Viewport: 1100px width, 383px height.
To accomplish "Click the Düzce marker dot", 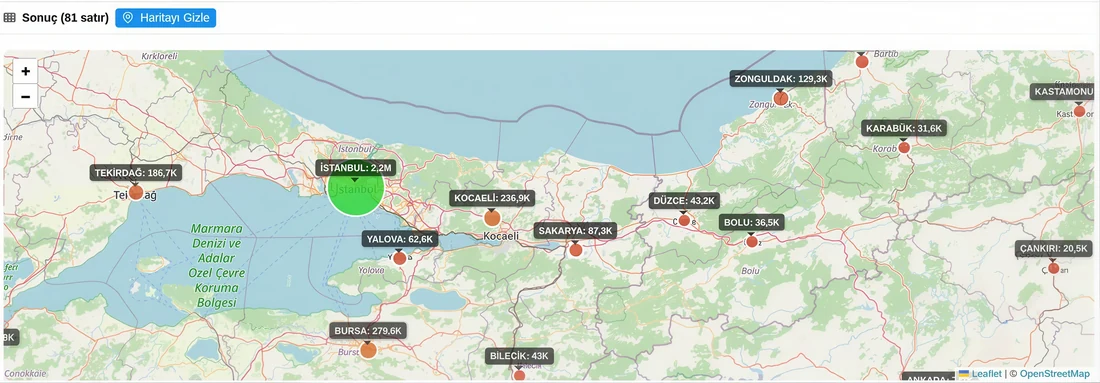I will point(684,220).
